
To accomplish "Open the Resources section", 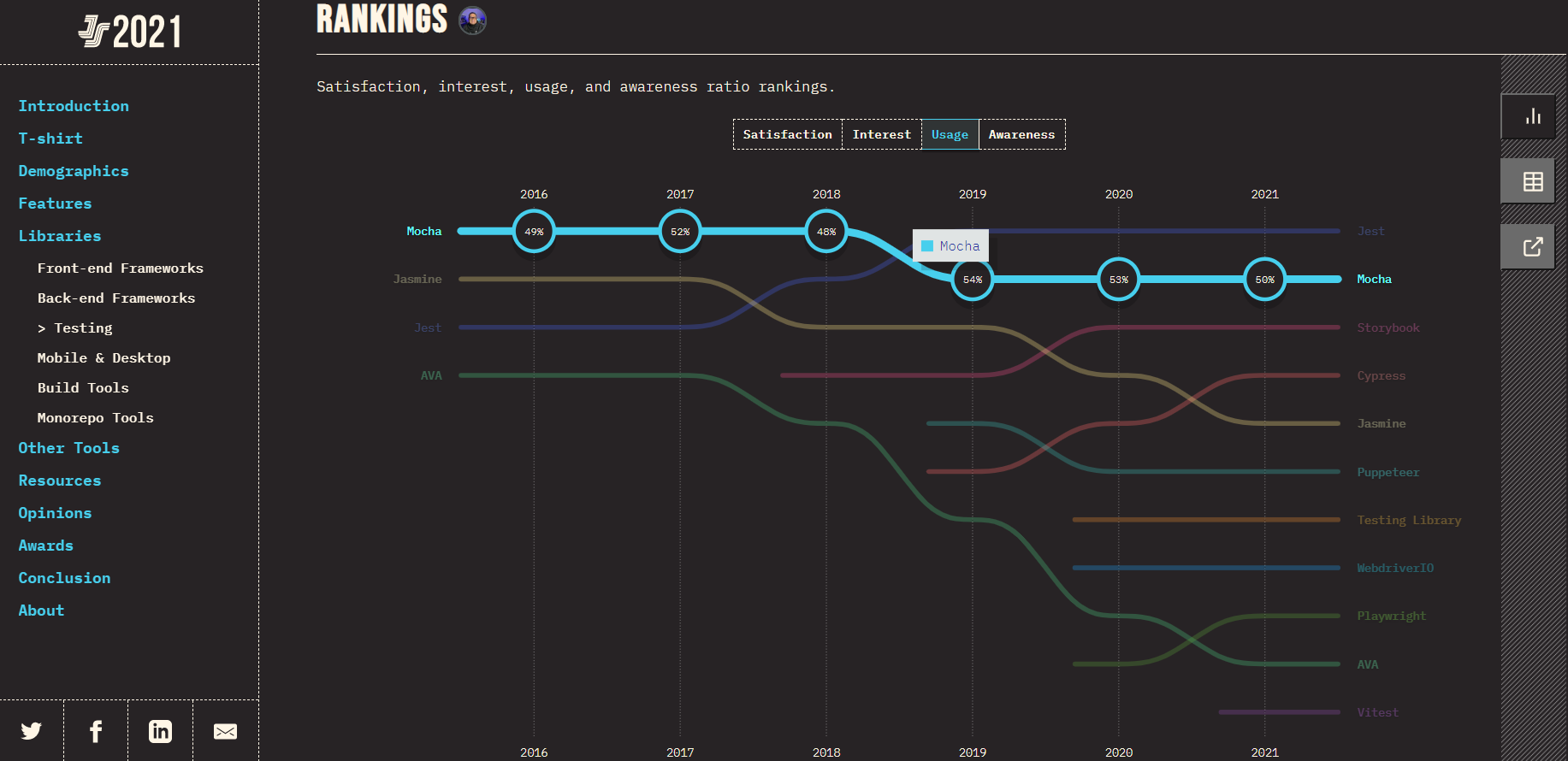I will click(x=60, y=481).
